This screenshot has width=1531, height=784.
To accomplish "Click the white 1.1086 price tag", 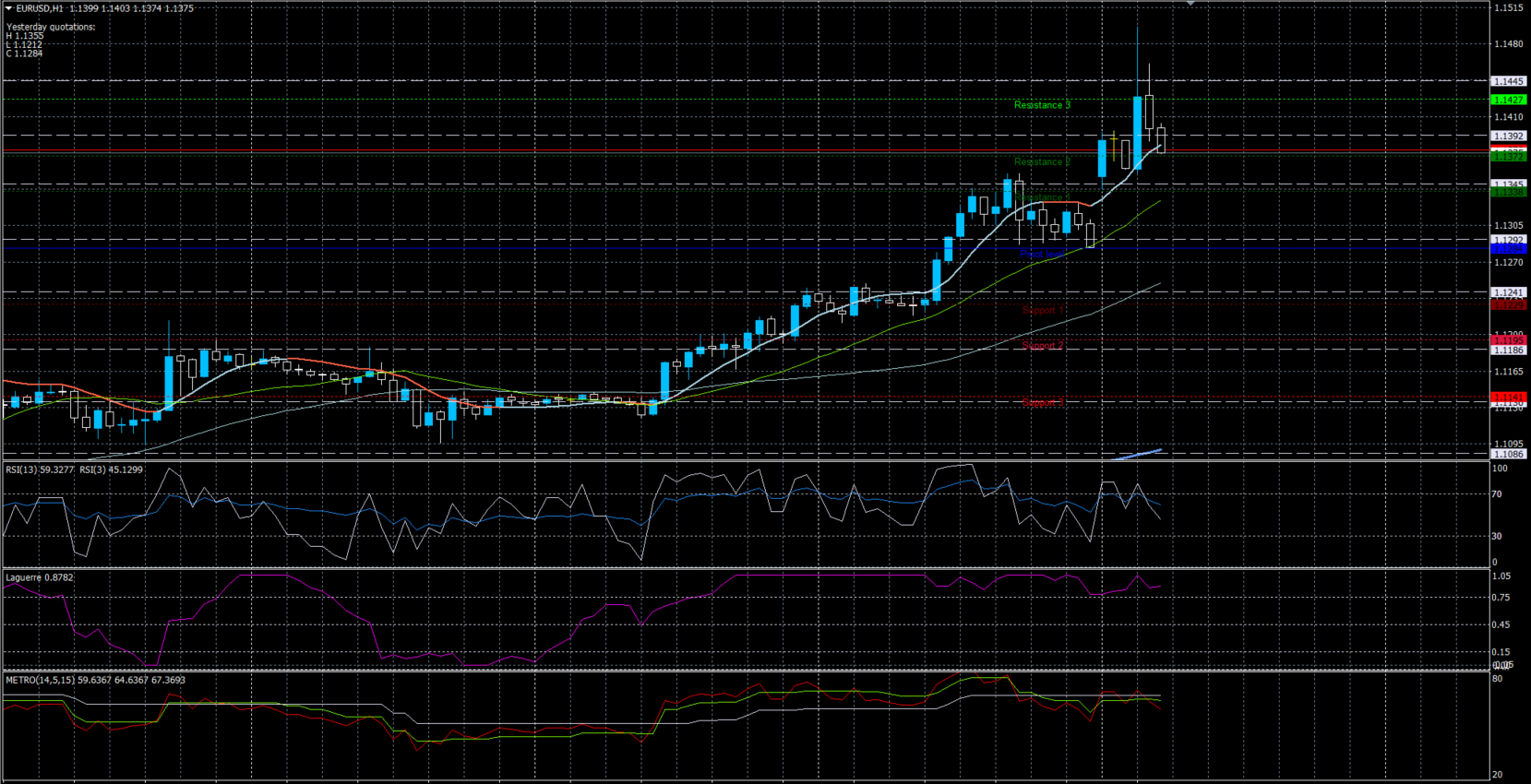I will click(1509, 454).
